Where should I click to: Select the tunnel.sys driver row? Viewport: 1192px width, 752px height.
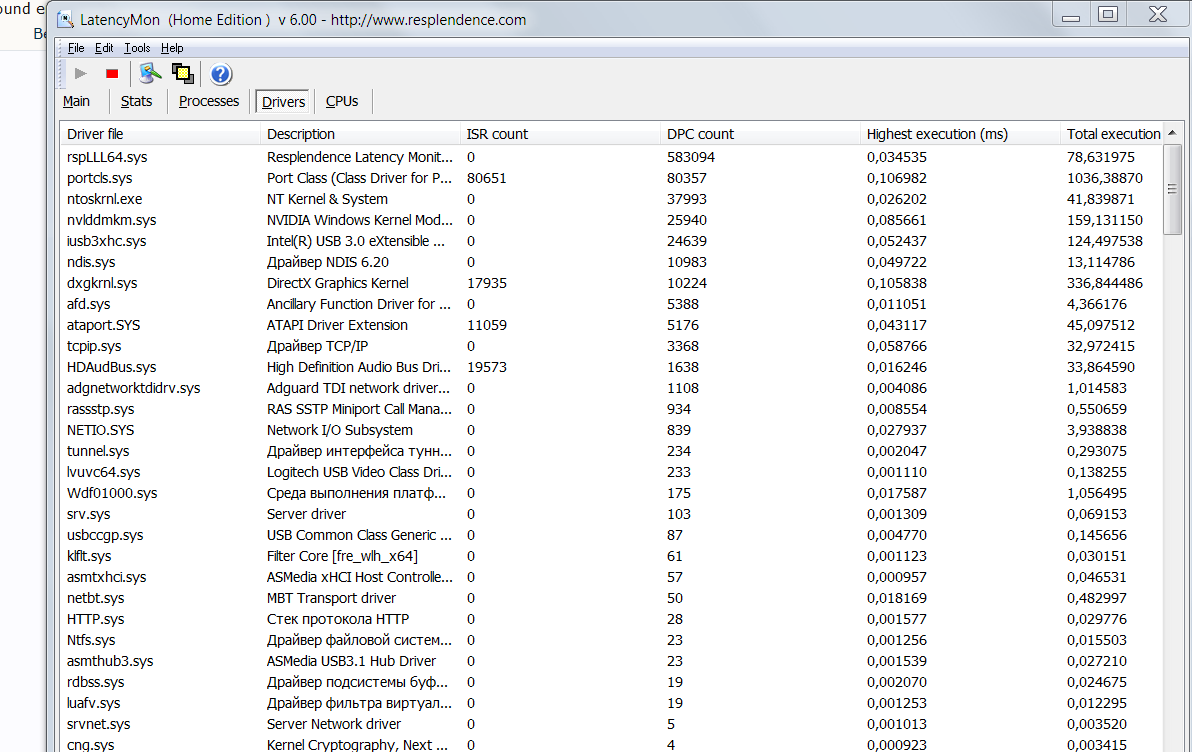pos(612,451)
